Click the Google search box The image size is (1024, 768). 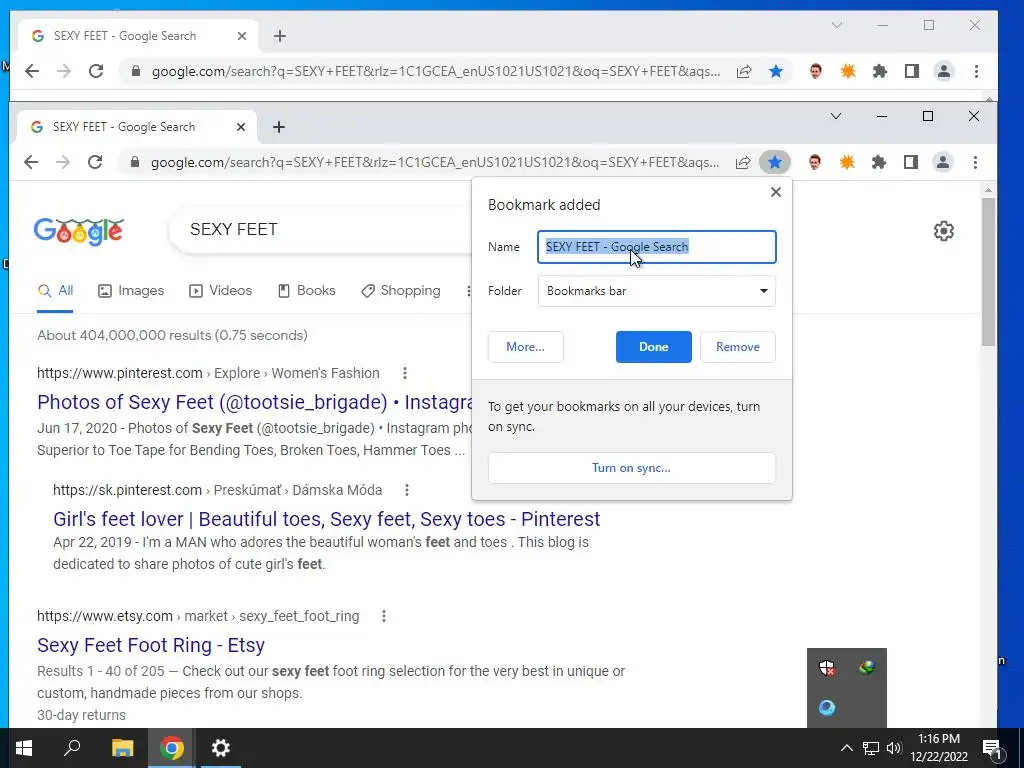point(320,229)
